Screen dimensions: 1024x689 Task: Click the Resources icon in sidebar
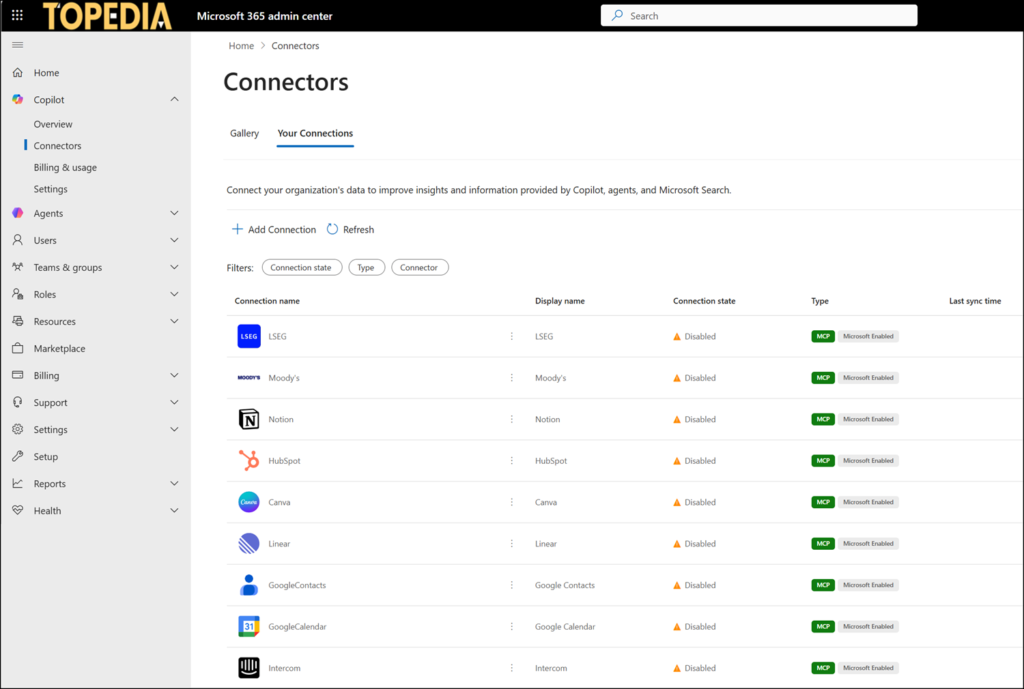[x=18, y=321]
